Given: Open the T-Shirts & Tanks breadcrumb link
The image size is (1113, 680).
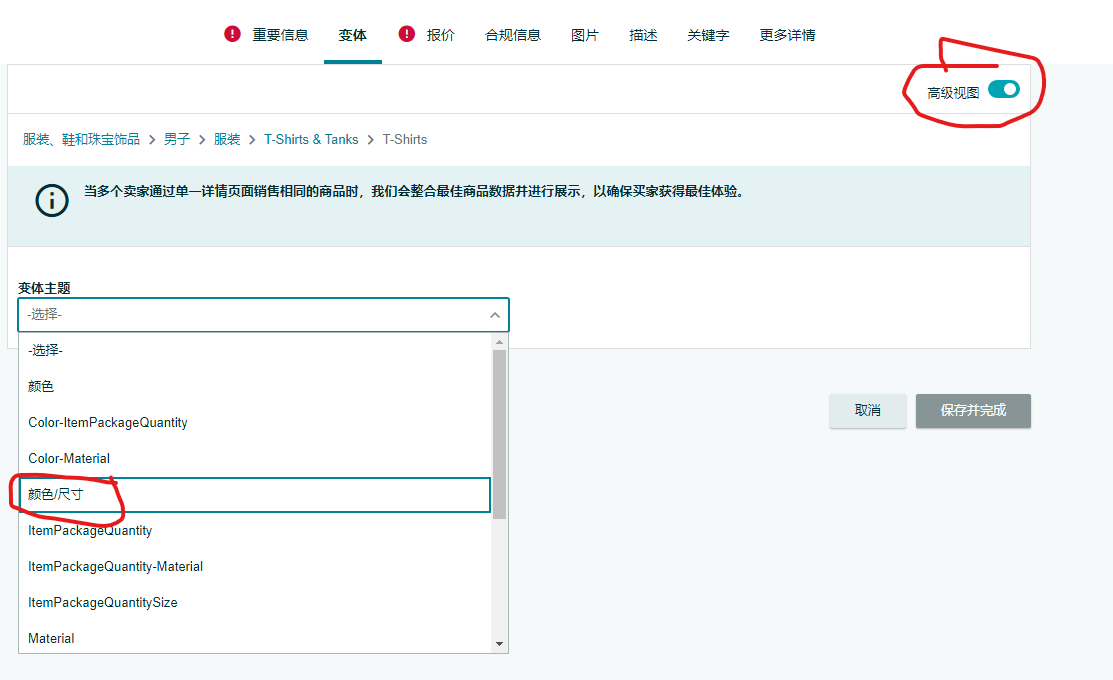Looking at the screenshot, I should pyautogui.click(x=311, y=139).
